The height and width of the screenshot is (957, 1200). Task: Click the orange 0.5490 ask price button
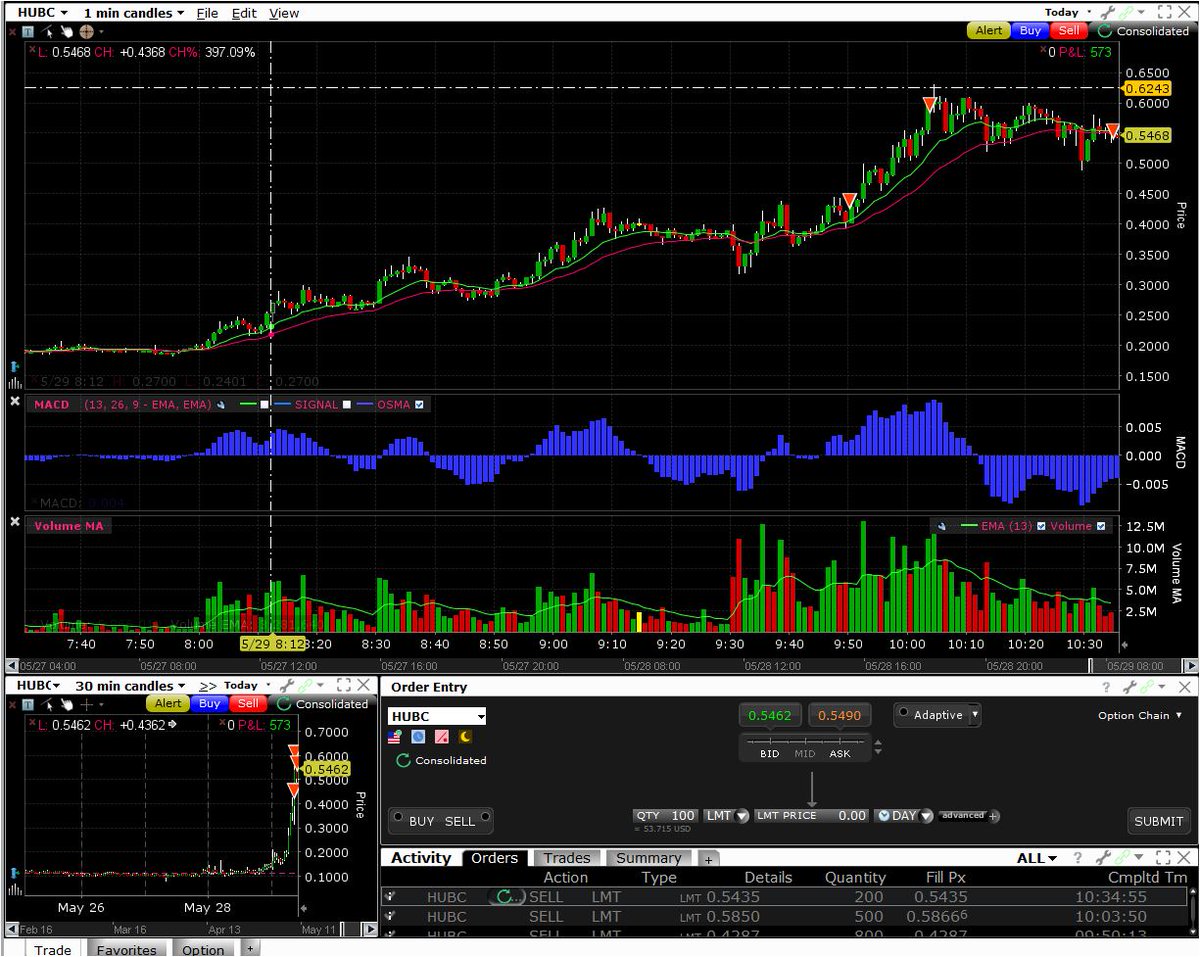(838, 716)
